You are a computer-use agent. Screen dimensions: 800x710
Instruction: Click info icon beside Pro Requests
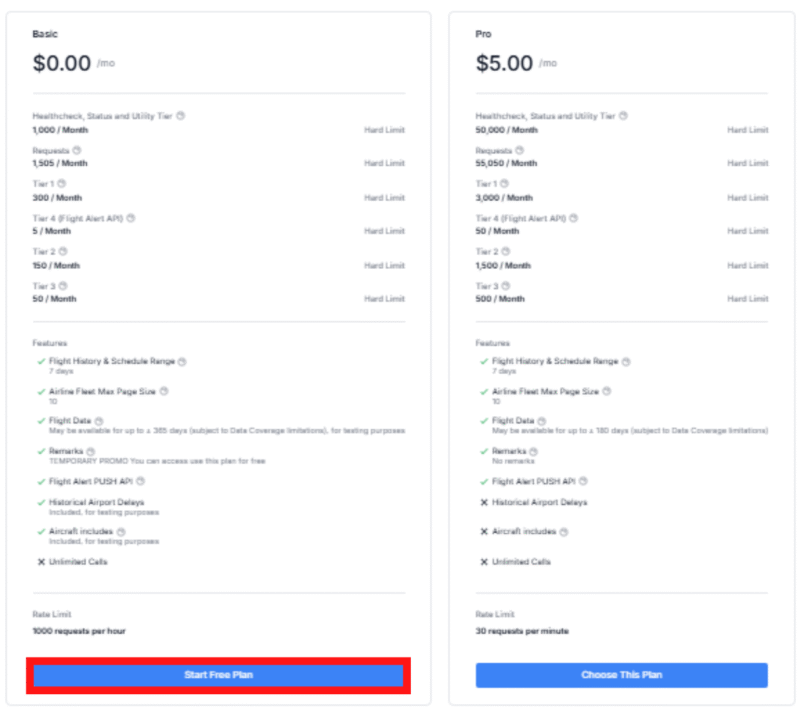tap(520, 150)
